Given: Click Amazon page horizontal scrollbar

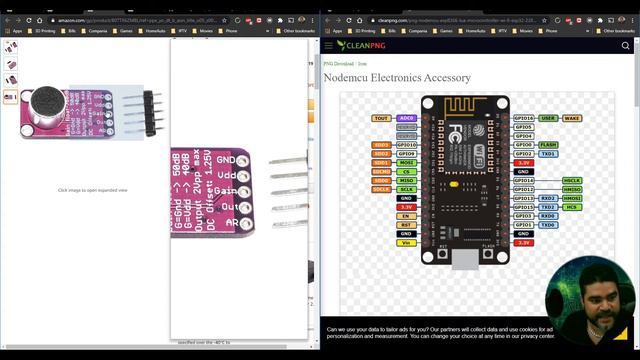Looking at the screenshot, I should tap(146, 347).
